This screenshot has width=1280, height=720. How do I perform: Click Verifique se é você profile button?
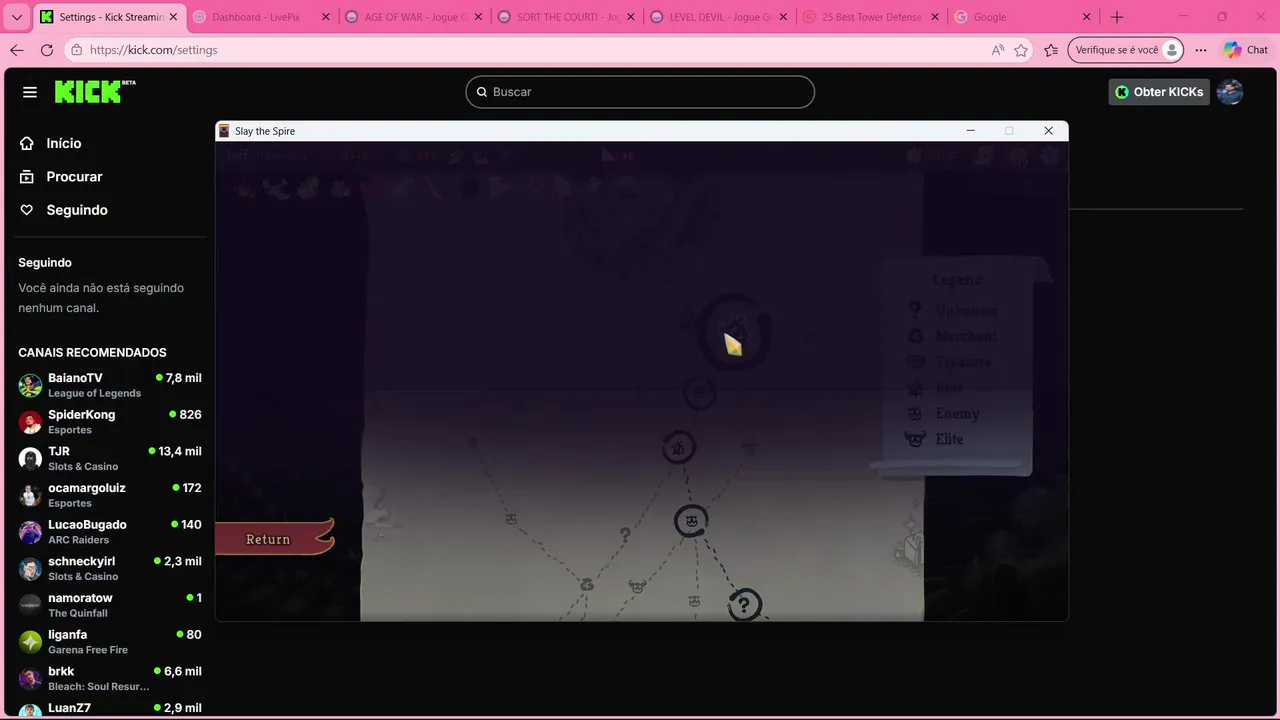click(x=1125, y=50)
